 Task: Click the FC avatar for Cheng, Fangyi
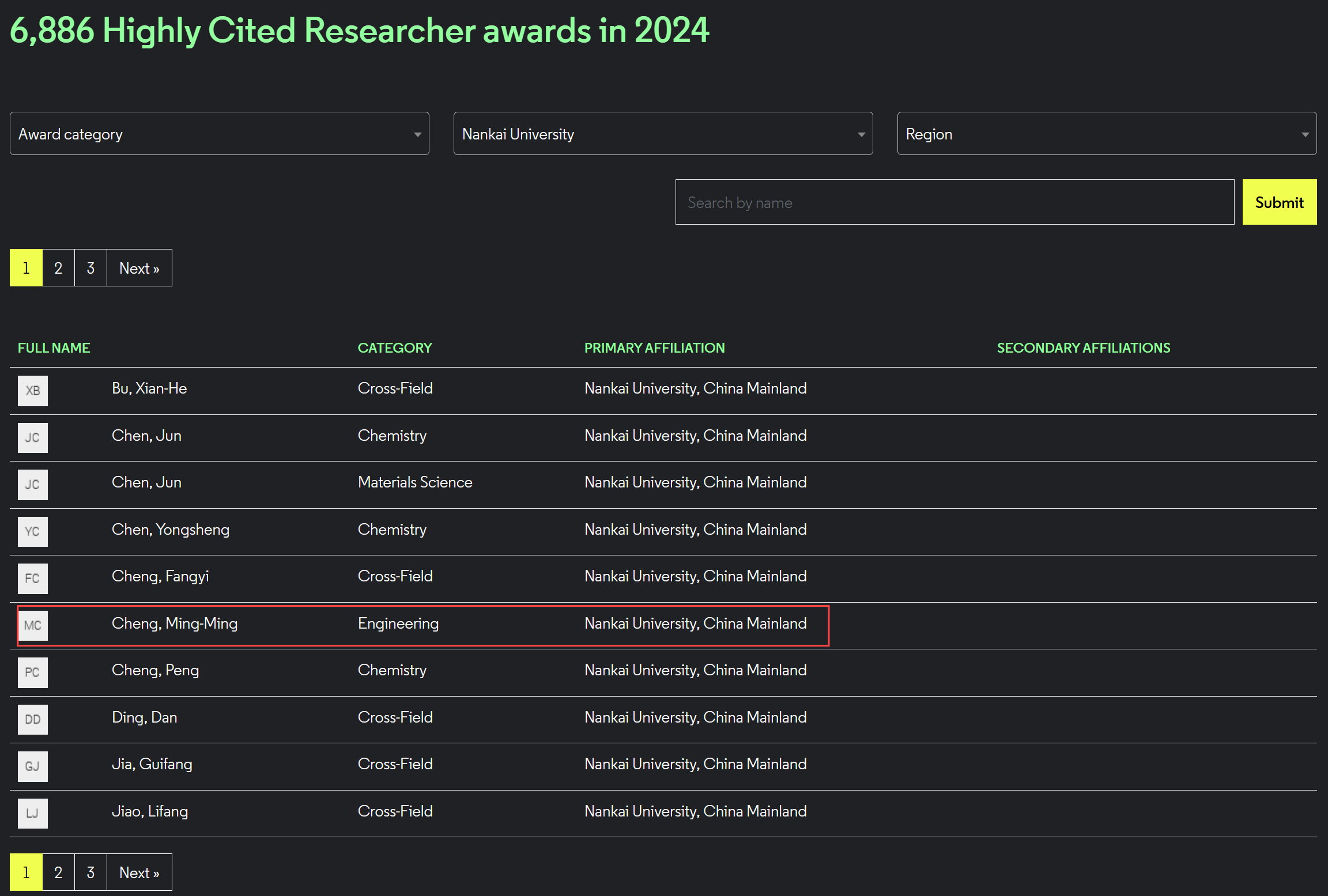click(32, 579)
